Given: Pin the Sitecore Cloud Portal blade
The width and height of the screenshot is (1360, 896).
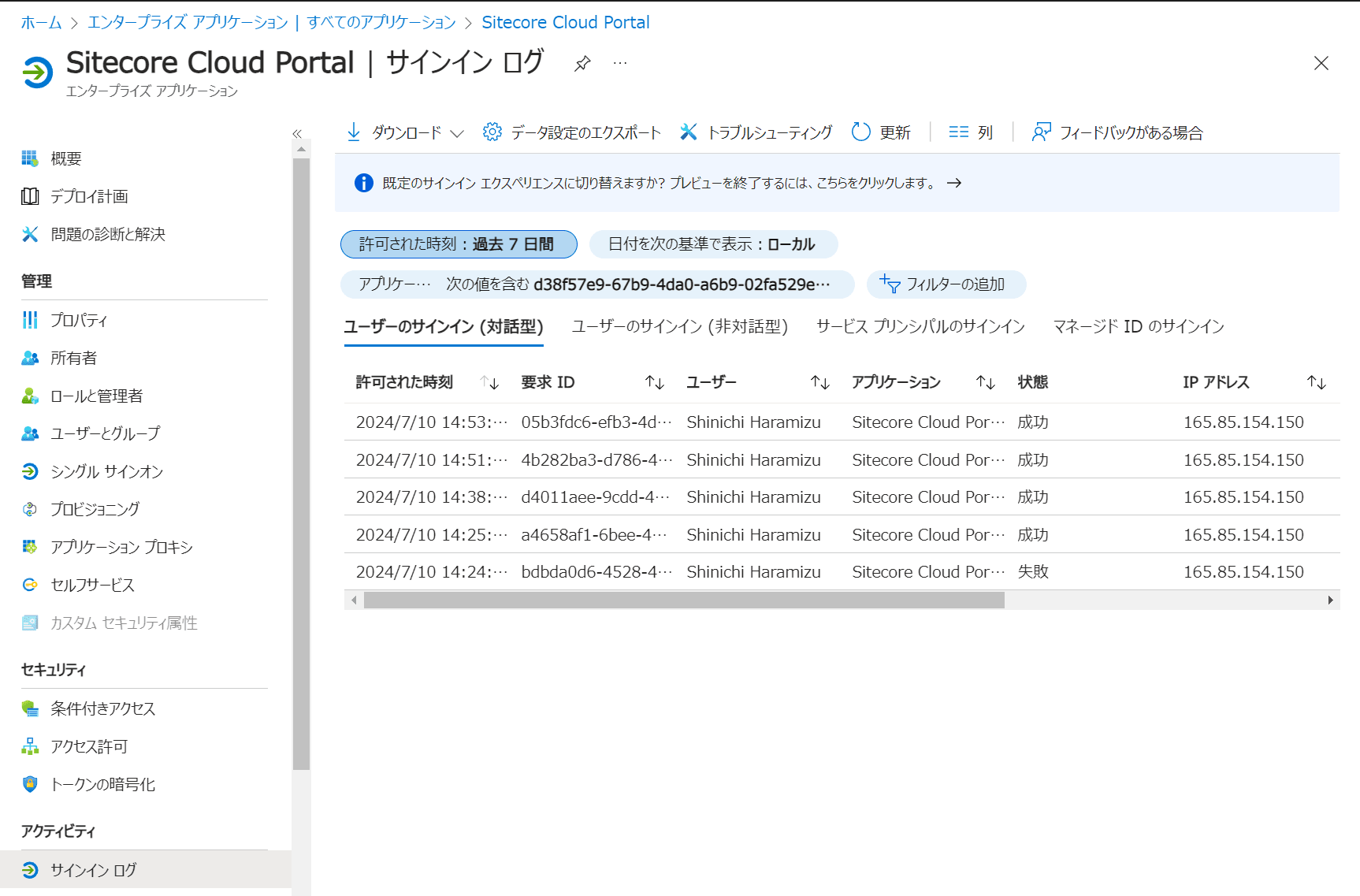Looking at the screenshot, I should coord(582,63).
